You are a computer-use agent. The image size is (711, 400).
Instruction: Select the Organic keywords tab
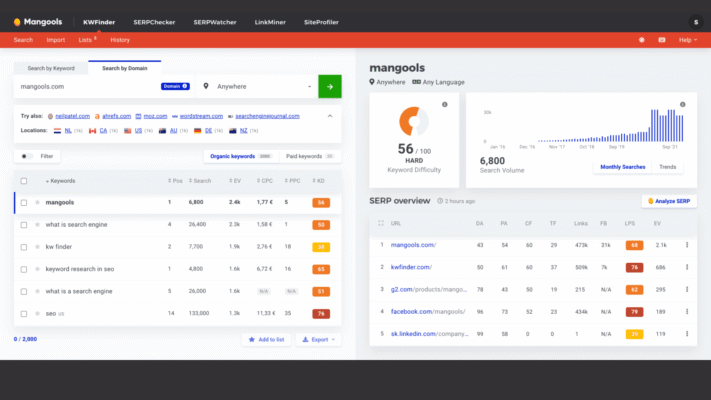point(241,156)
